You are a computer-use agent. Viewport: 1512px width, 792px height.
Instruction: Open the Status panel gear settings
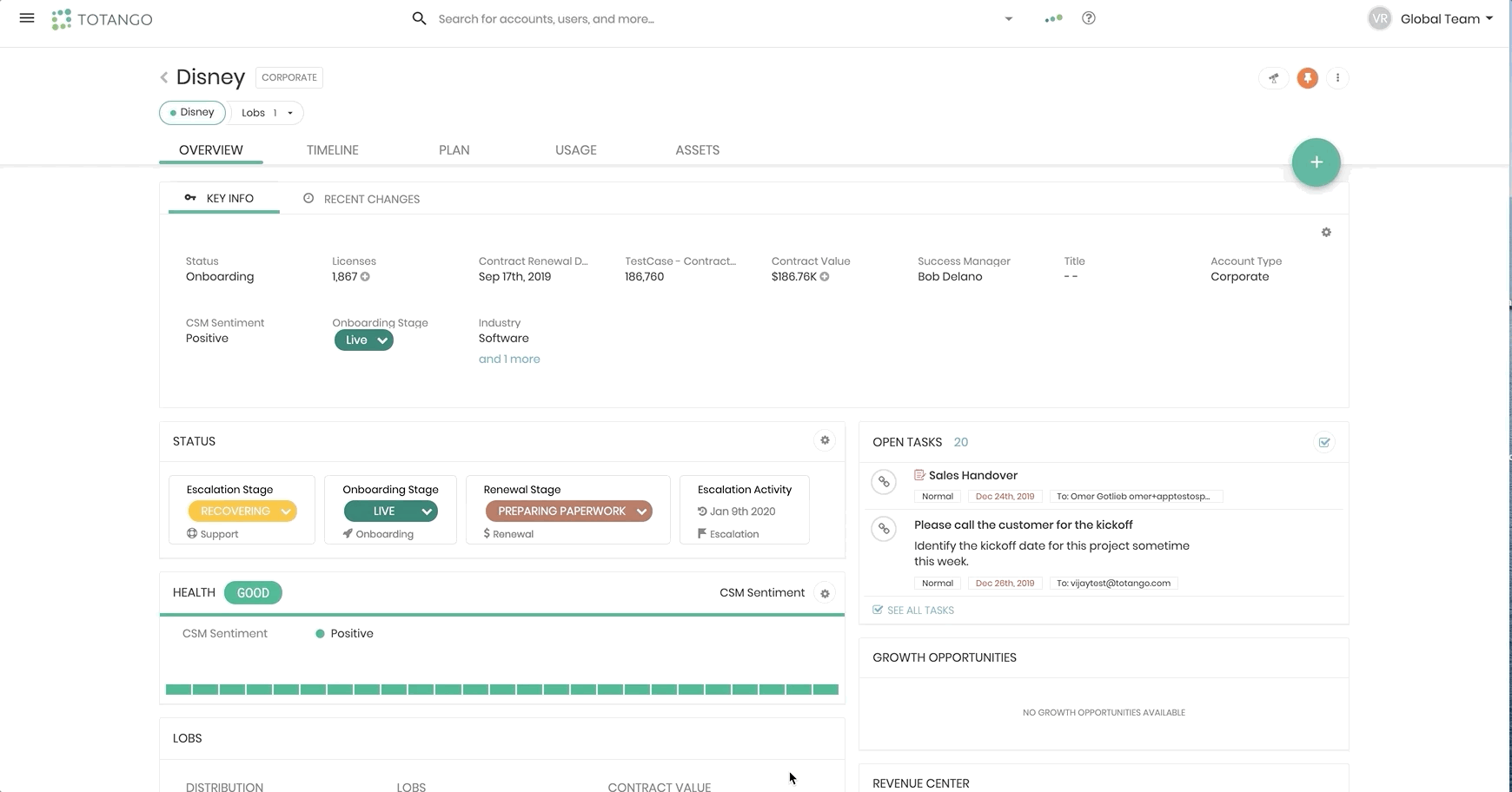tap(825, 440)
